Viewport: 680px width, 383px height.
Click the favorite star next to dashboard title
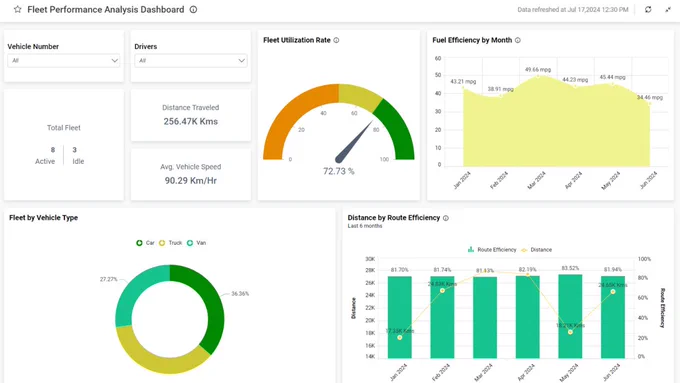(x=17, y=9)
